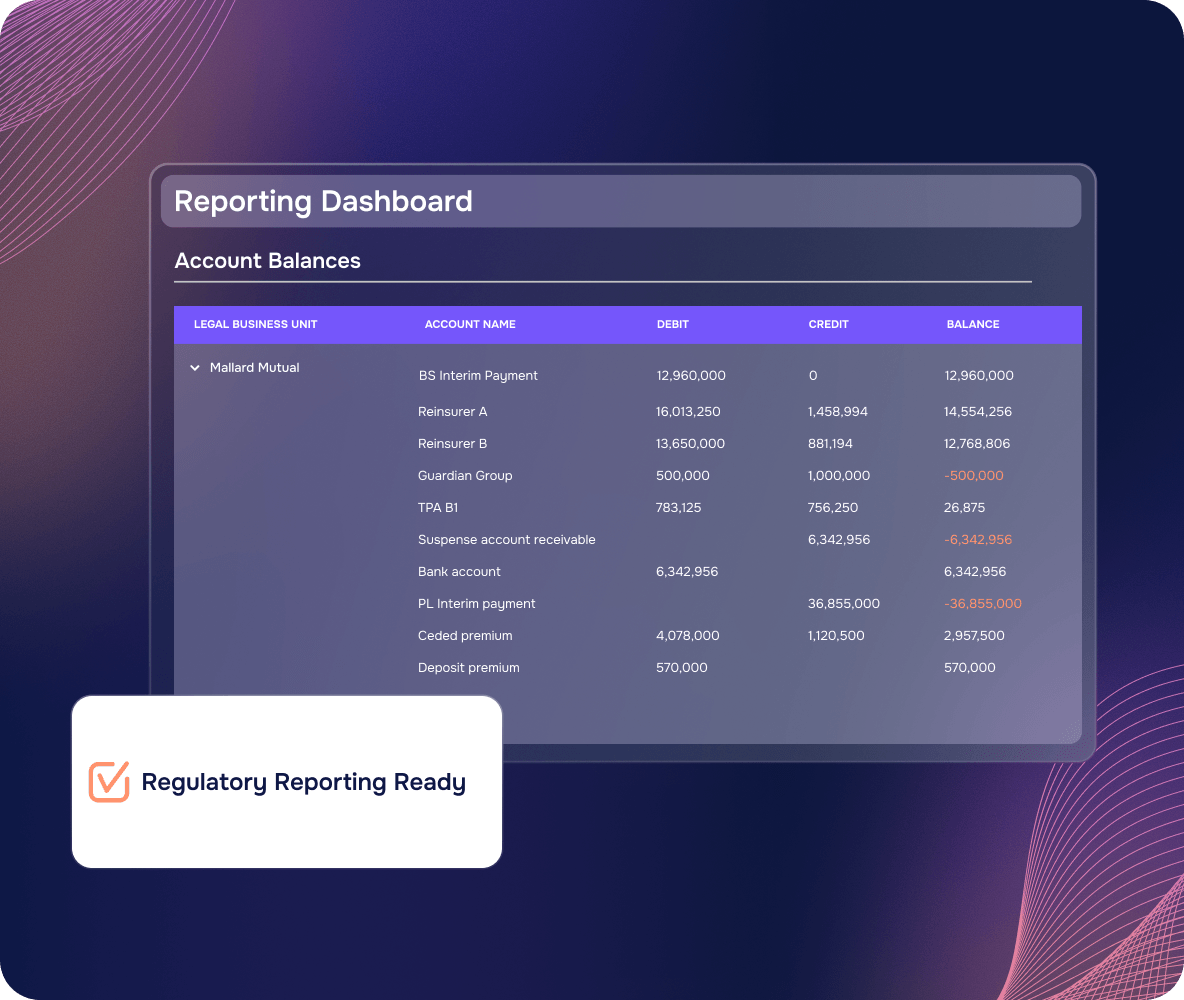1184x1000 pixels.
Task: Click Bank account balance 6,342,956
Action: pos(975,572)
